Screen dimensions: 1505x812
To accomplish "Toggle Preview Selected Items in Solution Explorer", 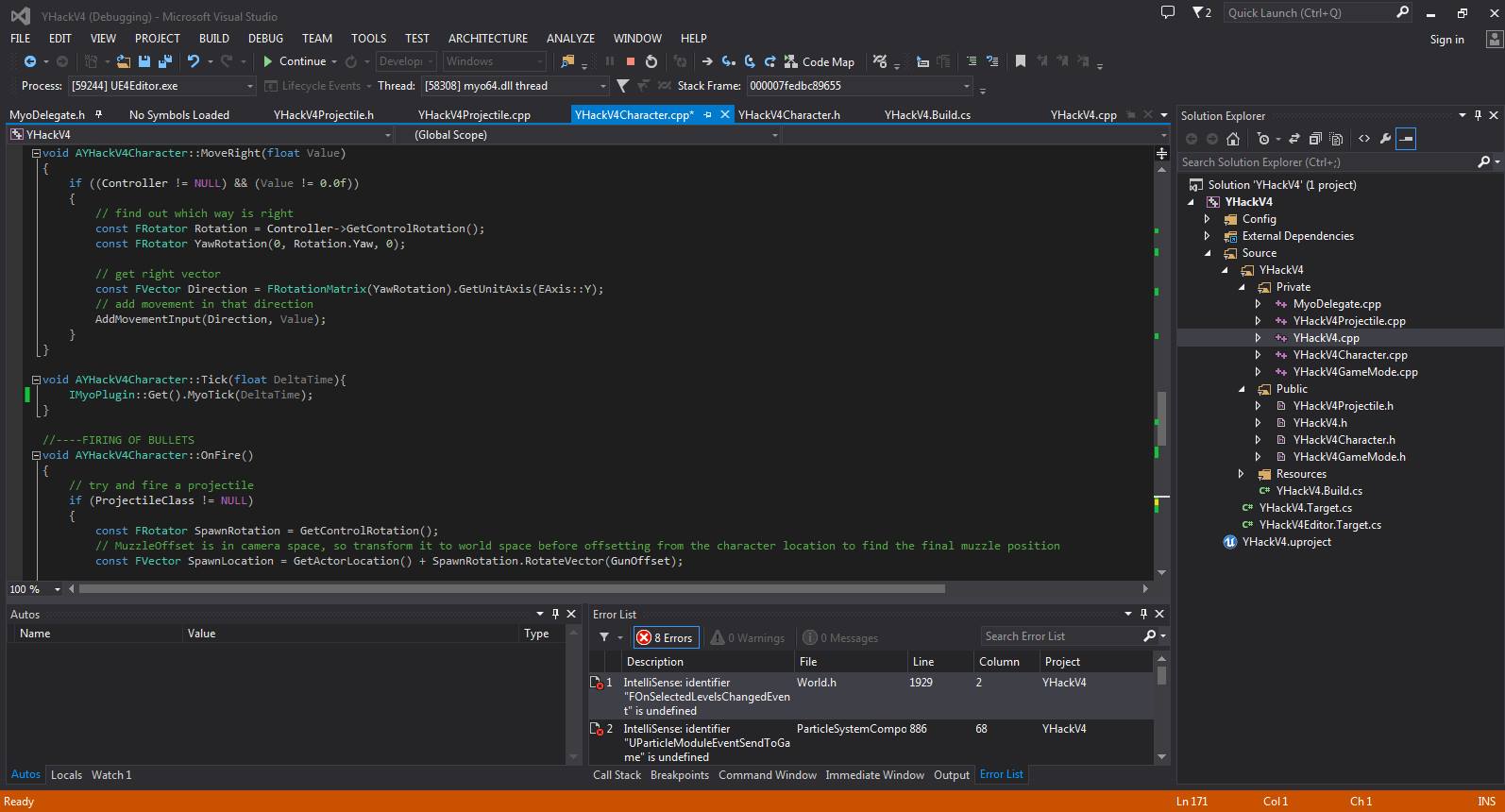I will (1406, 139).
